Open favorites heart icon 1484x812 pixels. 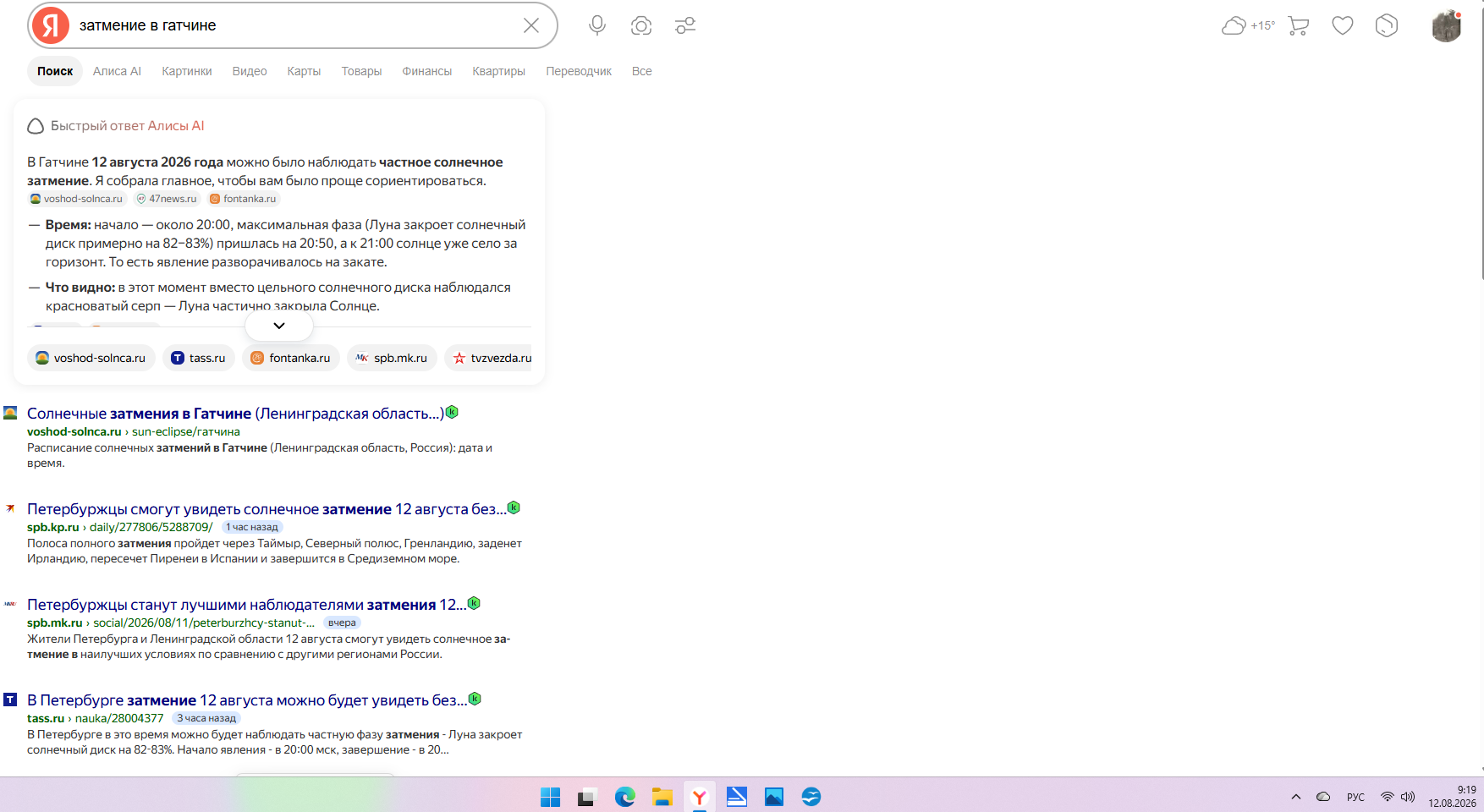(x=1343, y=25)
